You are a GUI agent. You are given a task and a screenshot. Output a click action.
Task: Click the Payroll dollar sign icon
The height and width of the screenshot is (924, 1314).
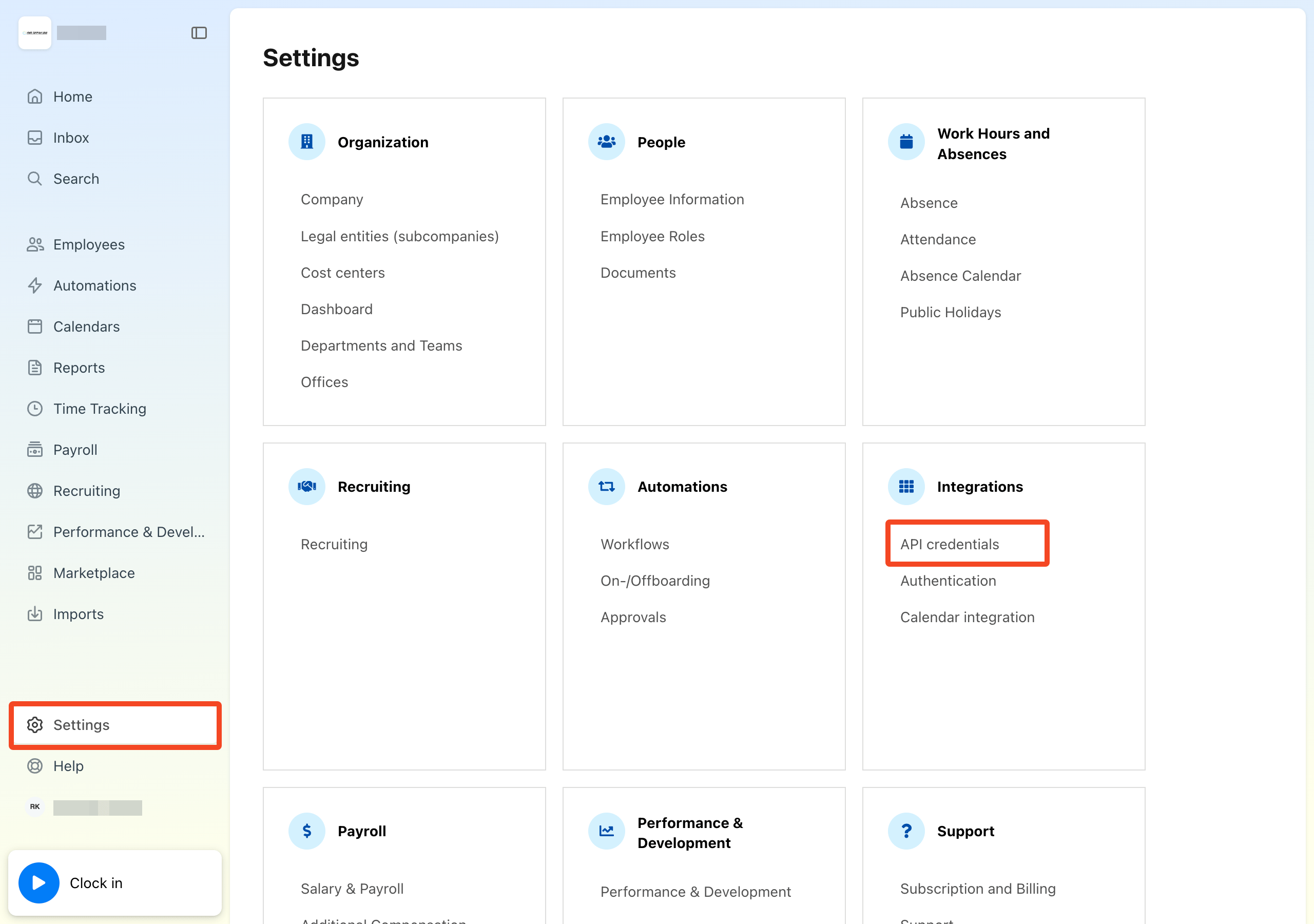(x=307, y=831)
